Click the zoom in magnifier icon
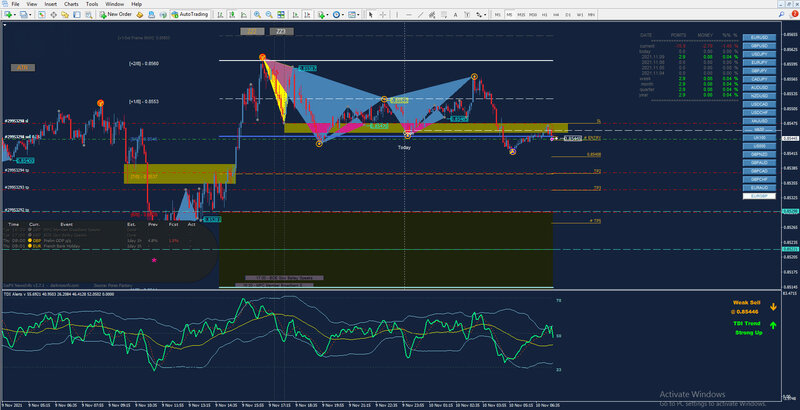Image resolution: width=800 pixels, height=410 pixels. 256,15
